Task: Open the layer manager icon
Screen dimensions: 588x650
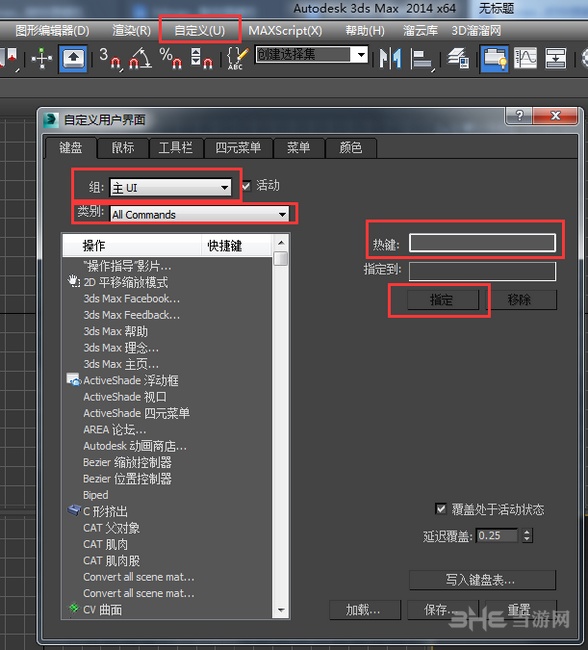Action: point(458,58)
